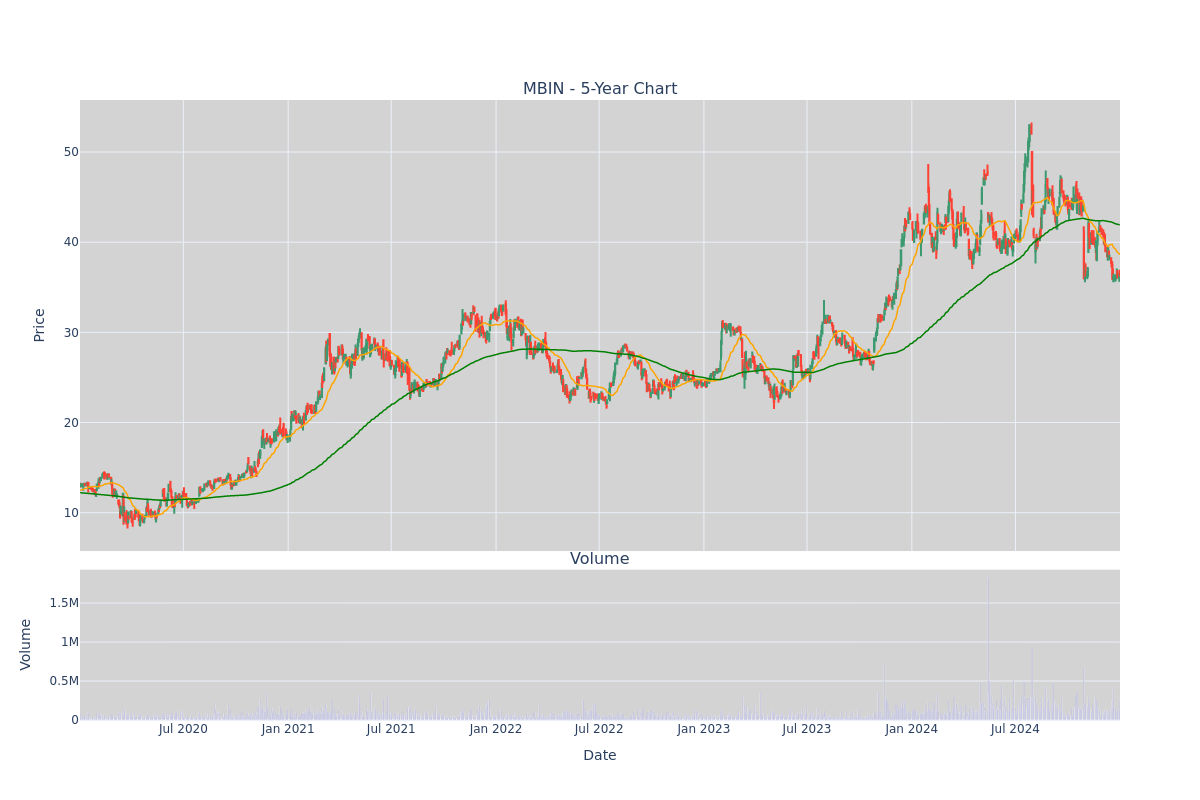This screenshot has height=800, width=1200.
Task: Click the Jan 2022 date label
Action: [496, 729]
